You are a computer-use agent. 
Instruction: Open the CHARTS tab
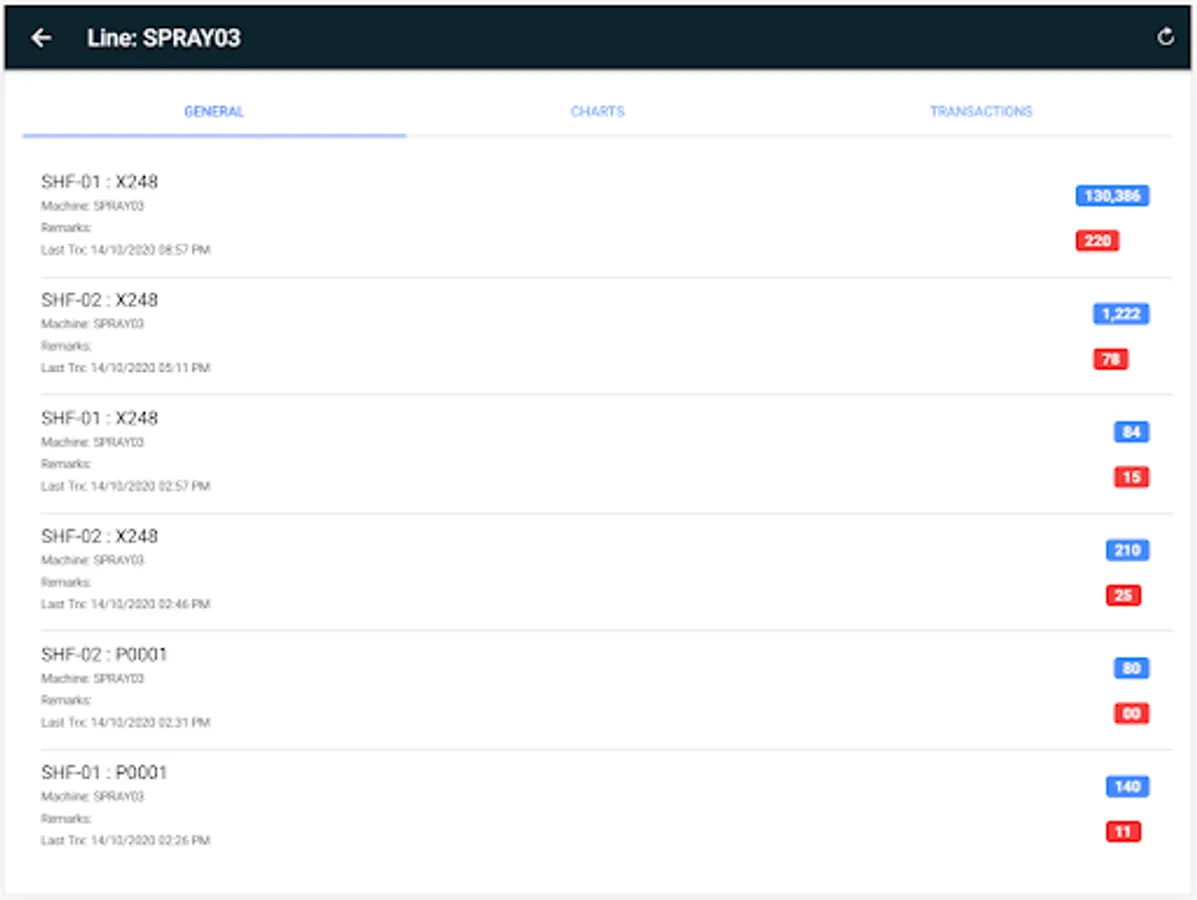pyautogui.click(x=598, y=111)
